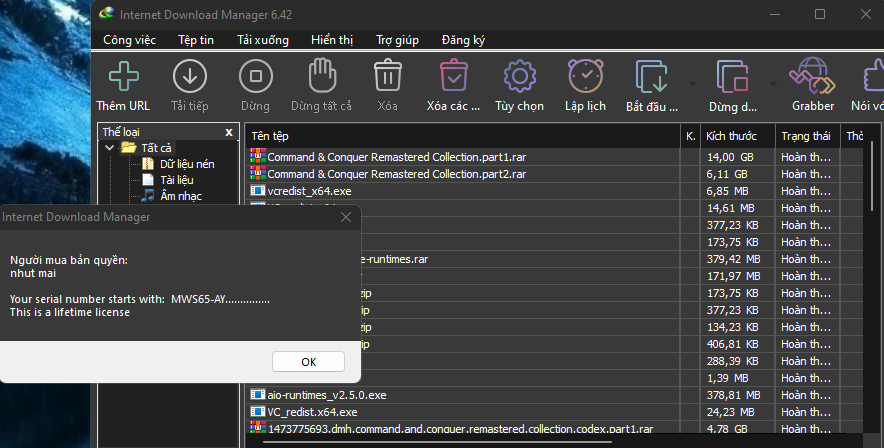Sort by the Tên tệp column header

(x=463, y=136)
